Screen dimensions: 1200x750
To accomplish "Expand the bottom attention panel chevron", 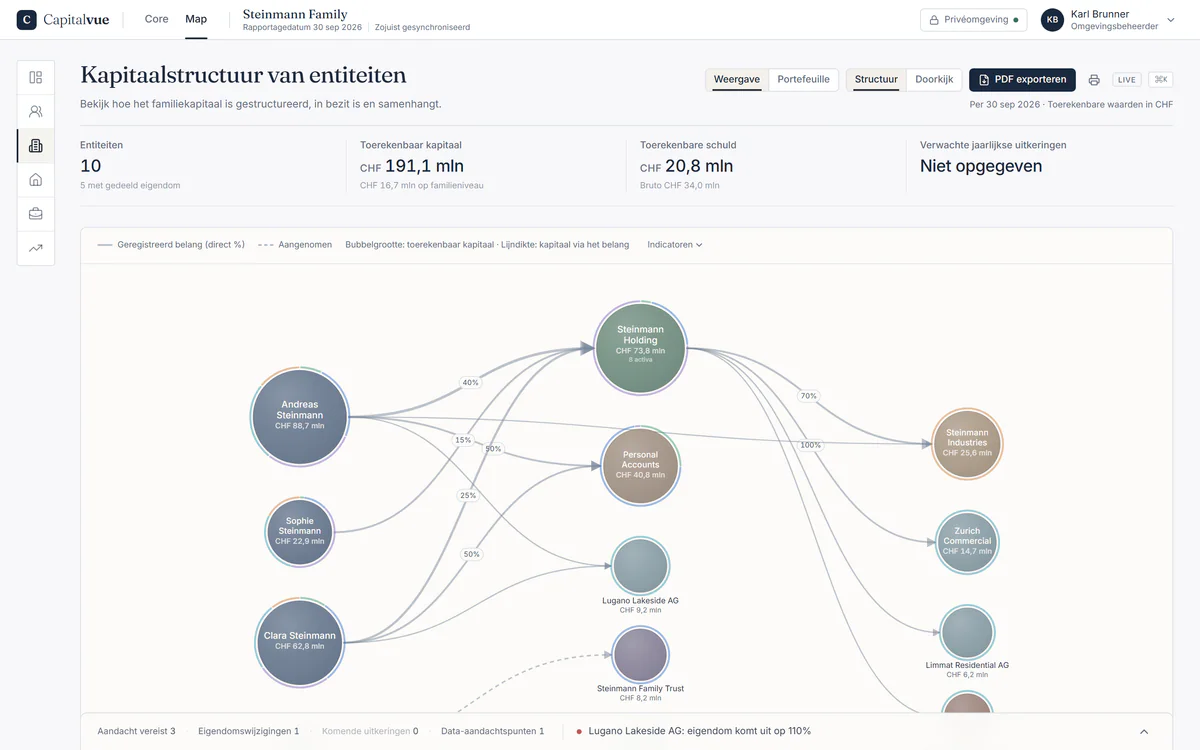I will tap(1144, 732).
